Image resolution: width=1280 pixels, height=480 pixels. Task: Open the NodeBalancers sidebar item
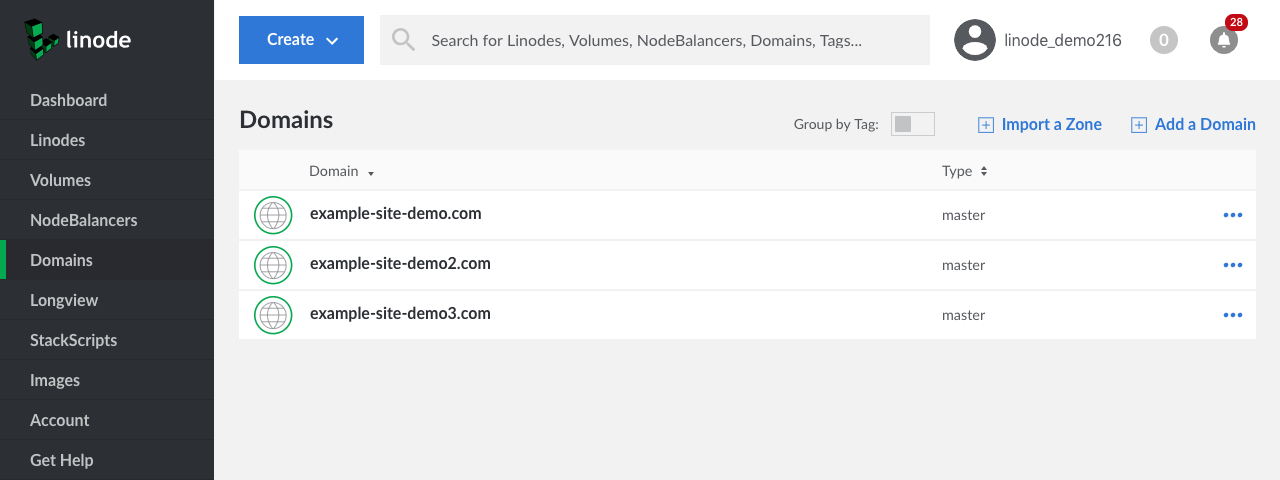tap(83, 220)
